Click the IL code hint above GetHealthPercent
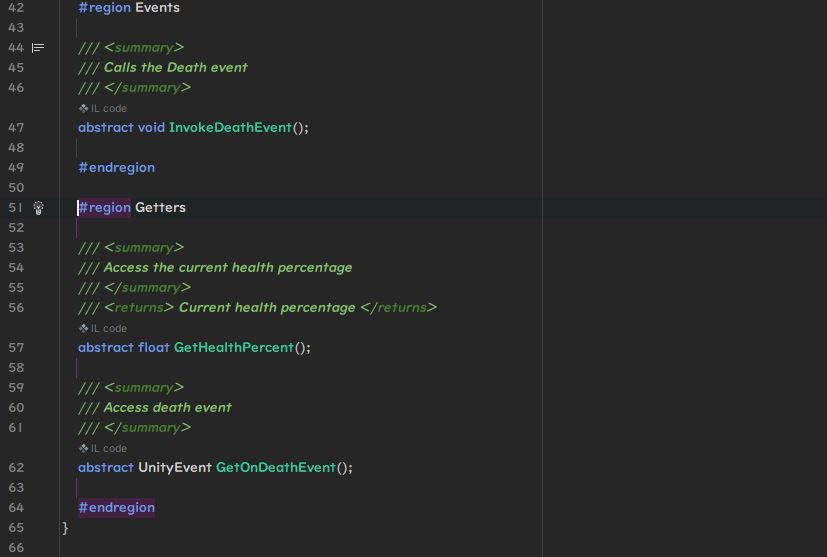827x557 pixels. click(103, 328)
